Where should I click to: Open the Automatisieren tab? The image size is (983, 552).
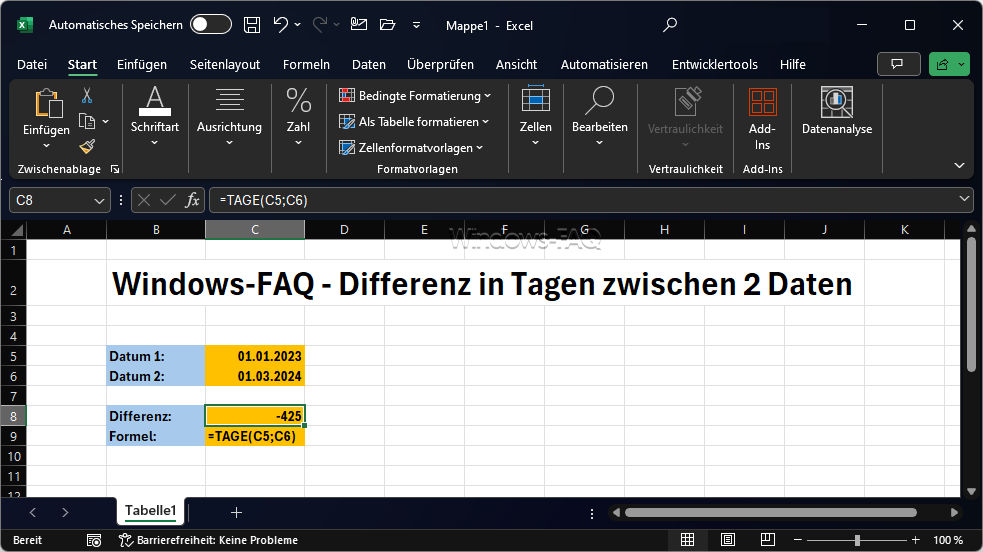click(604, 65)
